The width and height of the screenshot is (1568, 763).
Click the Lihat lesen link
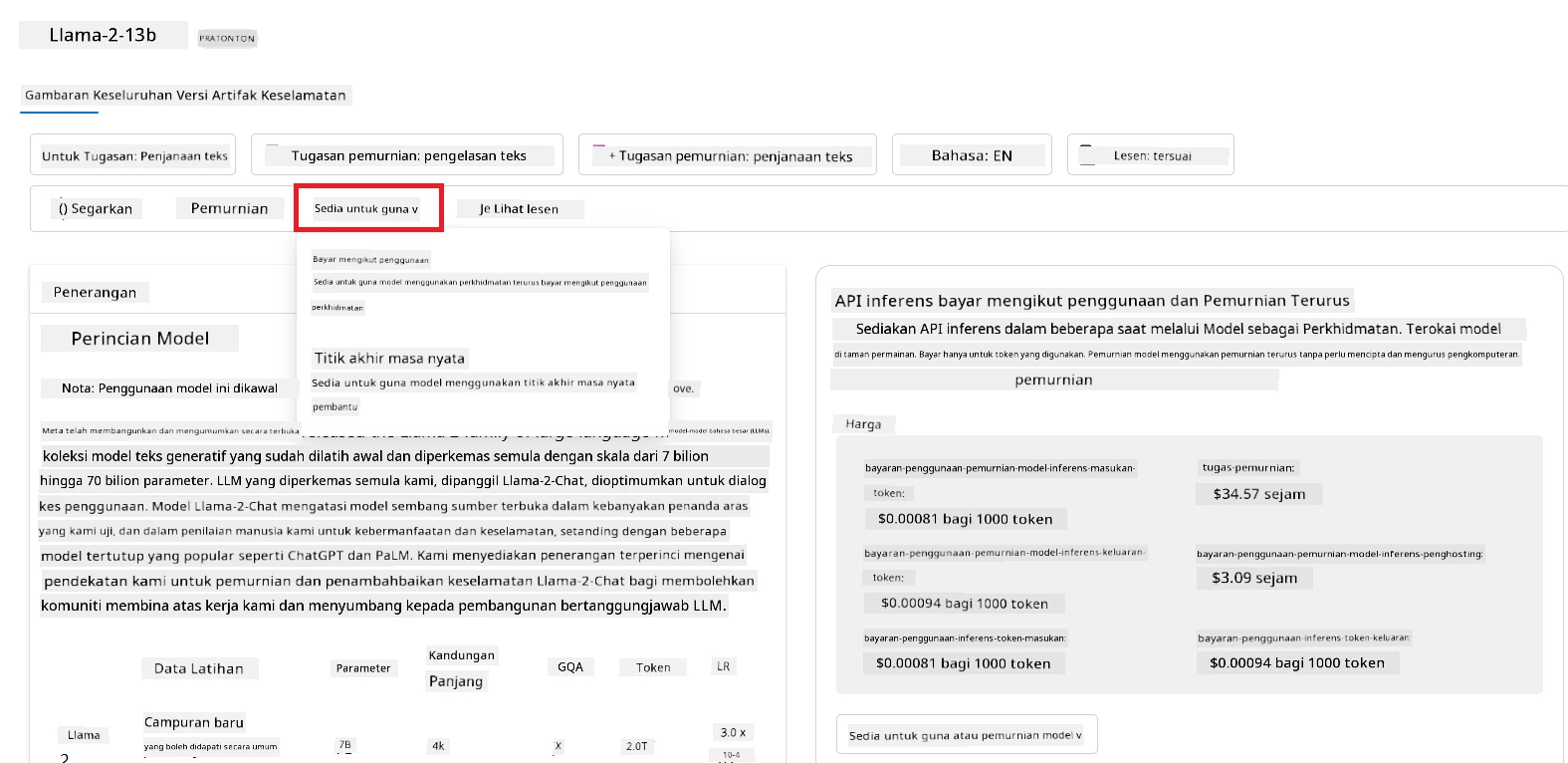click(520, 209)
